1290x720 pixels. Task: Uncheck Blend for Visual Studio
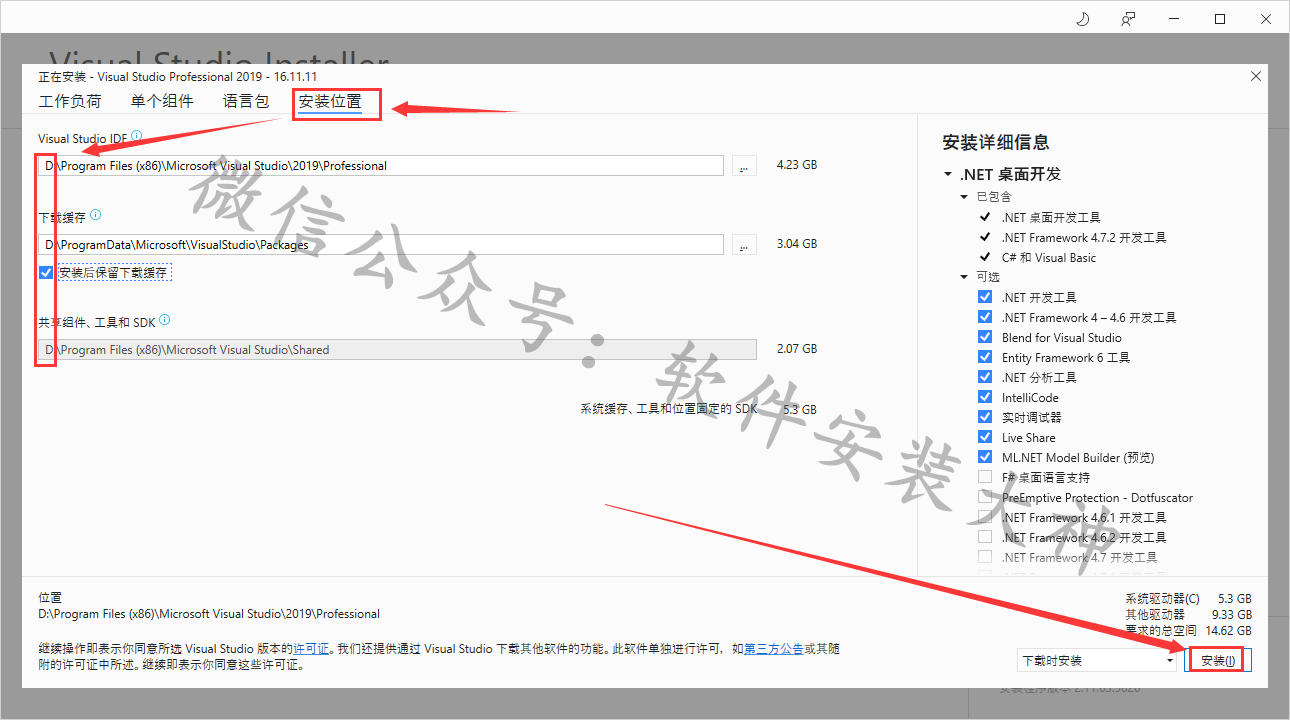(985, 337)
